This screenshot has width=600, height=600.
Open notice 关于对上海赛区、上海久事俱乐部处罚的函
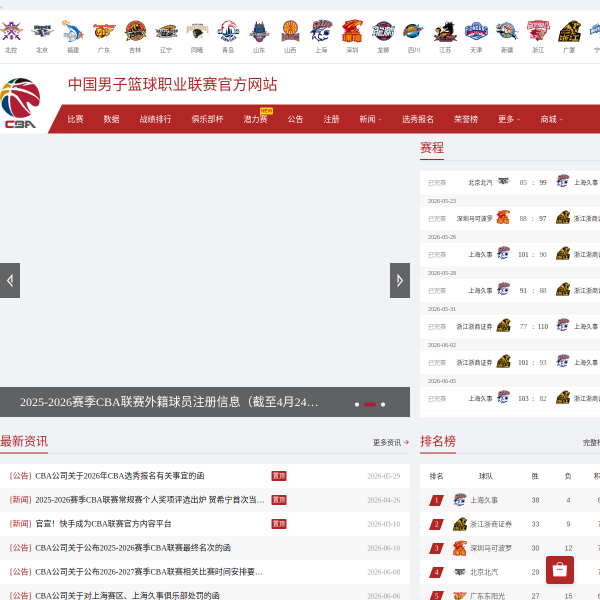pyautogui.click(x=127, y=595)
